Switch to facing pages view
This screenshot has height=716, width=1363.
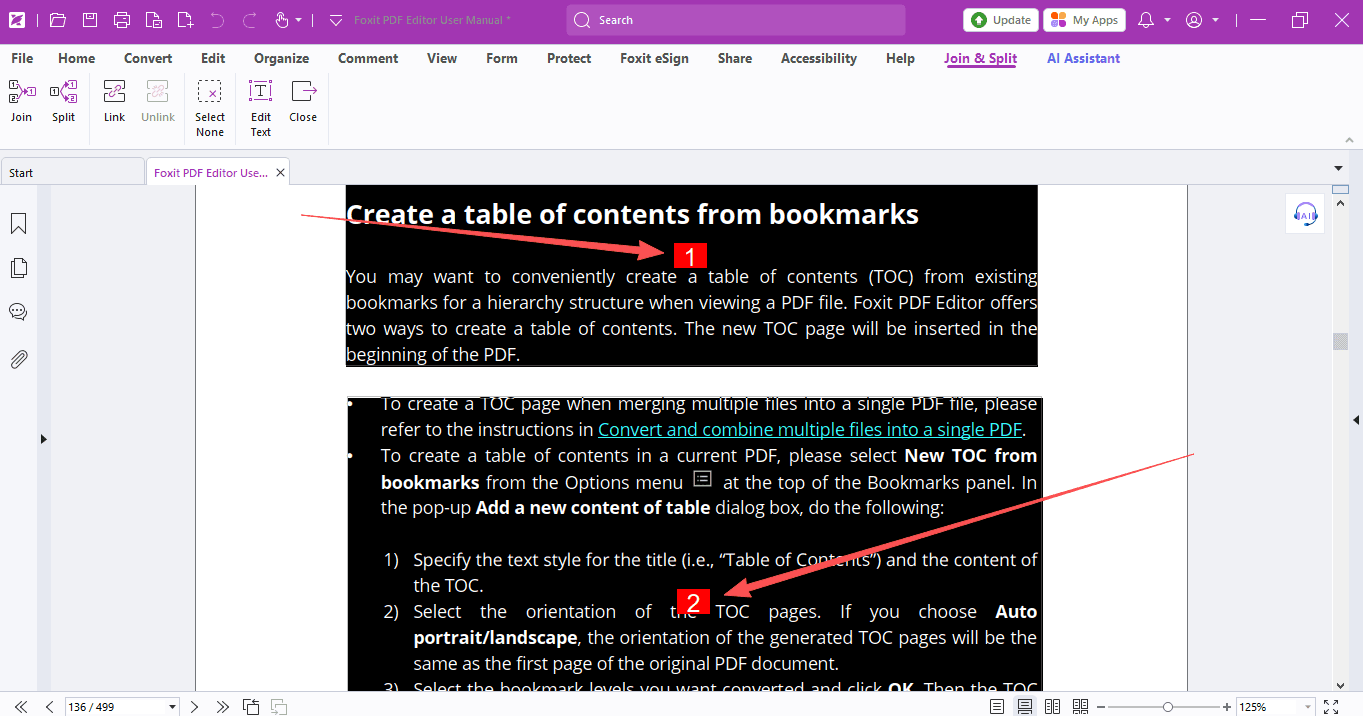click(x=1052, y=707)
